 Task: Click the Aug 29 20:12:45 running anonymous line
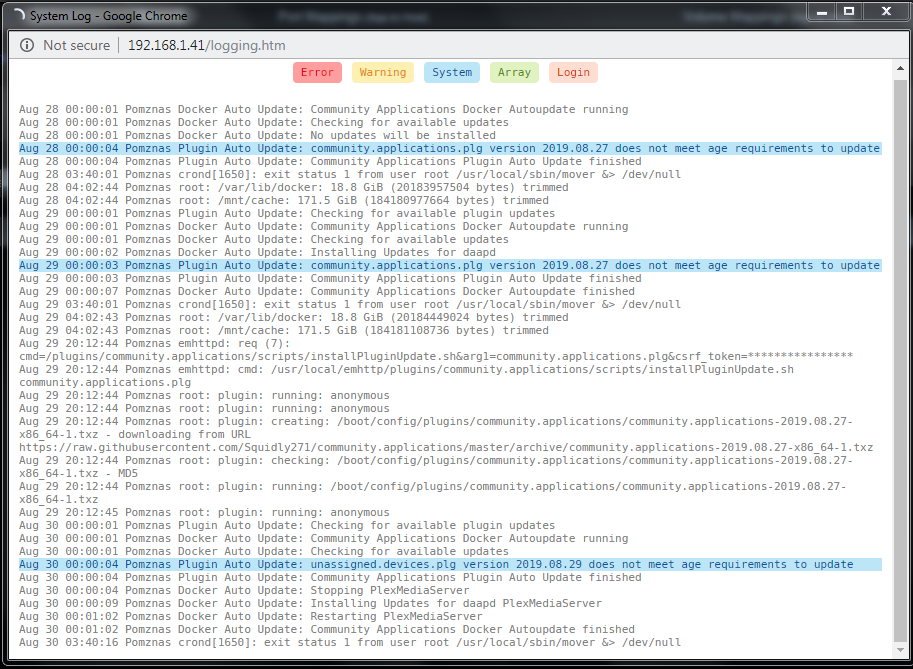[204, 512]
